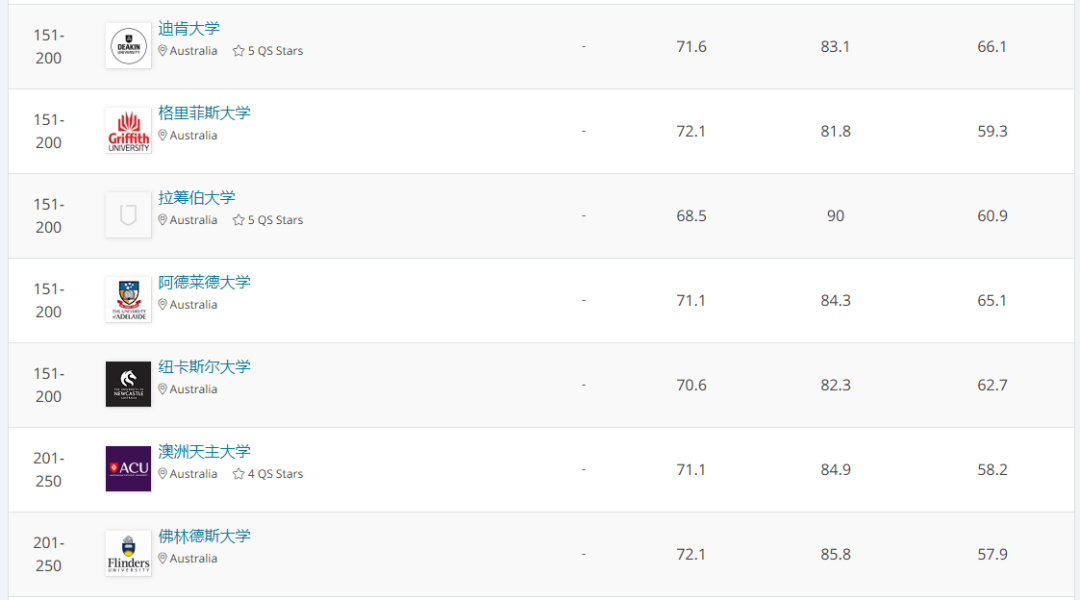Click the 151-200 rank of 纽卡斯尔大学

tap(48, 385)
